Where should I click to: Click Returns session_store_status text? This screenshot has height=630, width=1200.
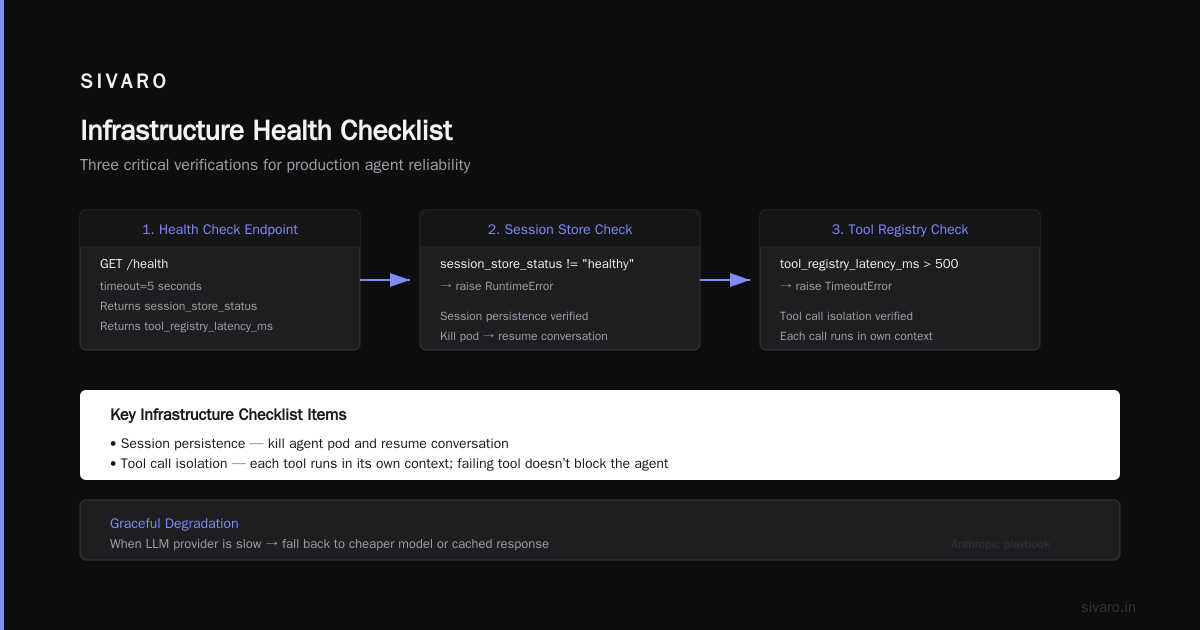click(x=178, y=306)
